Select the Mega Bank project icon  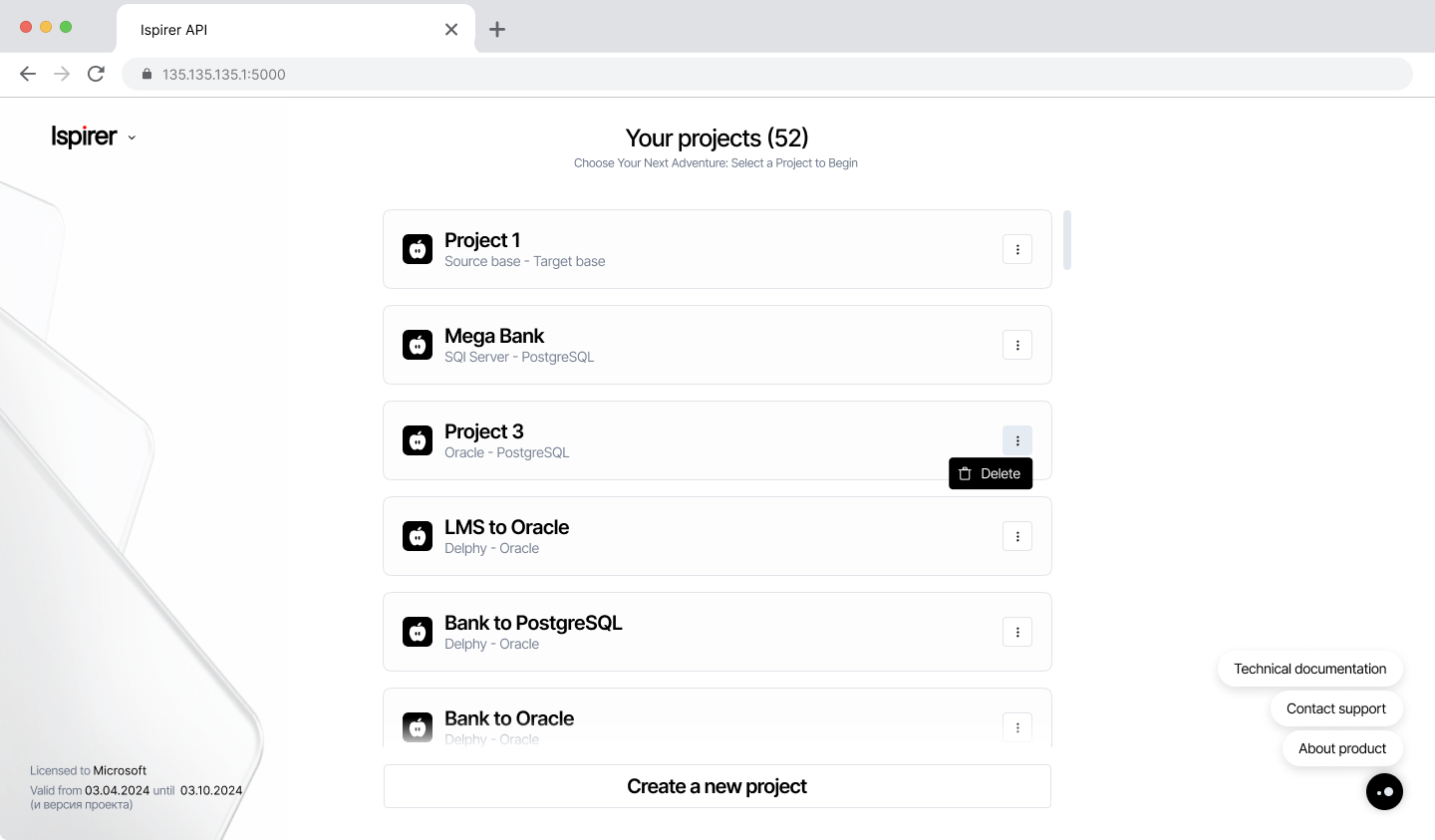417,344
